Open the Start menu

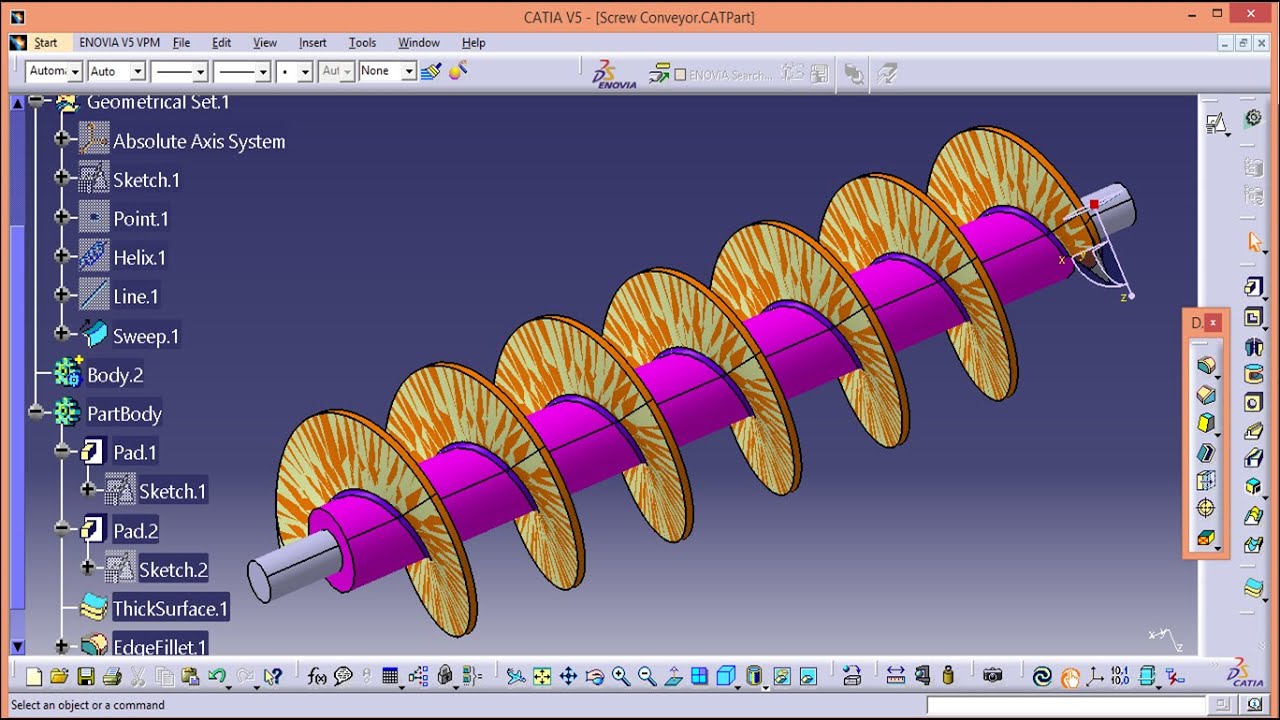click(45, 43)
